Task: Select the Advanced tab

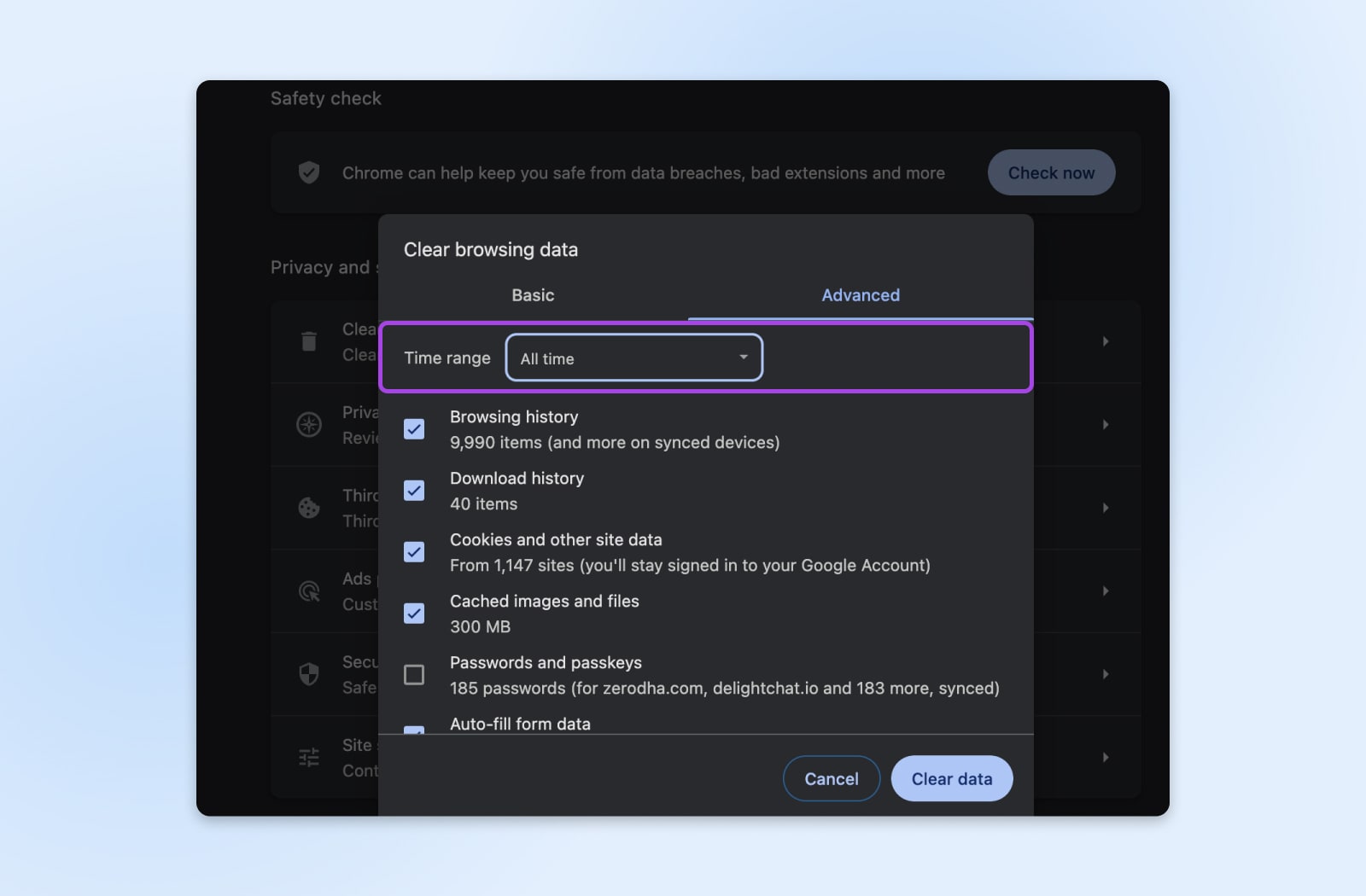Action: coord(861,295)
